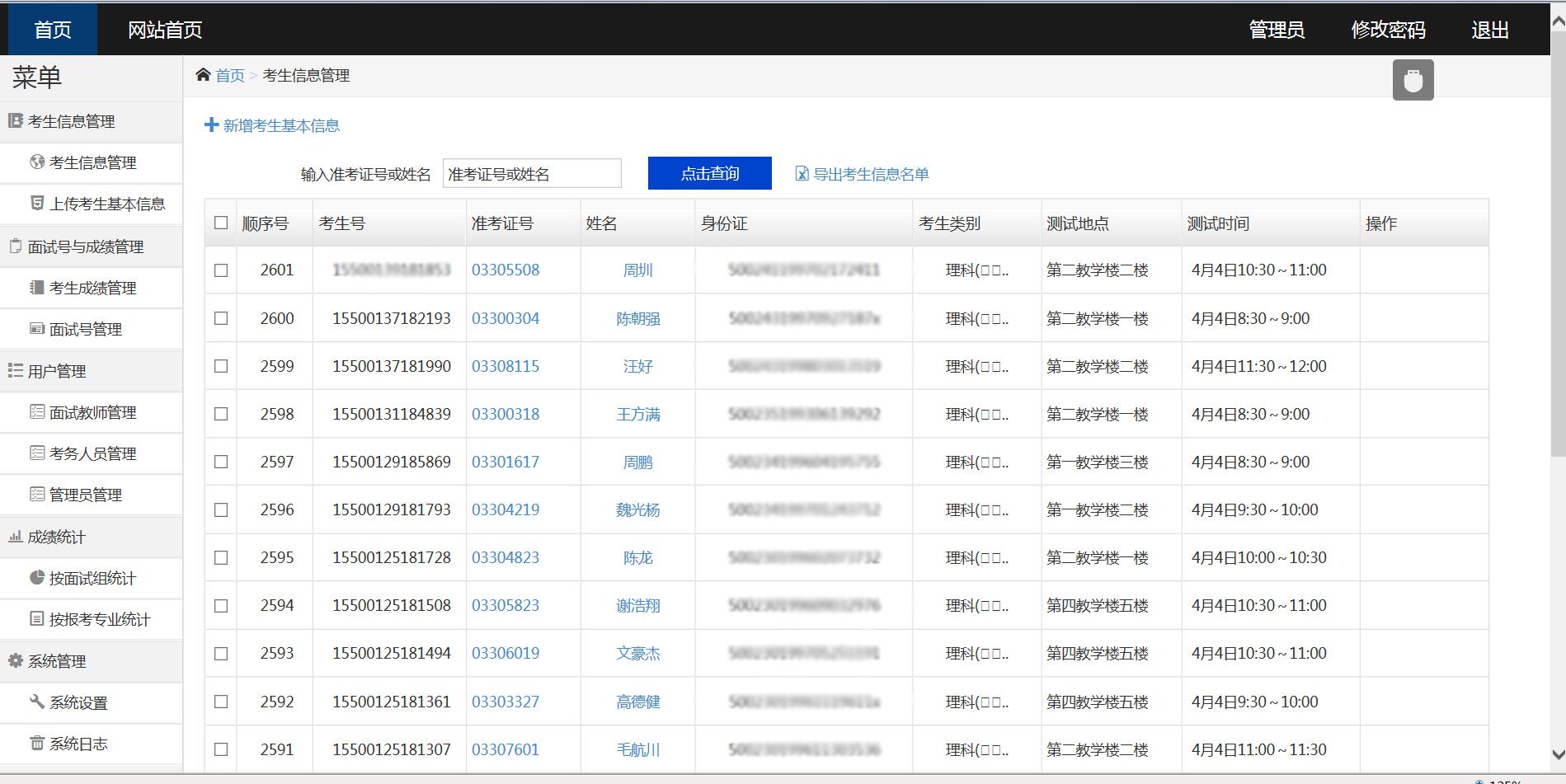Viewport: 1566px width, 784px height.
Task: Collapse the 成绩统计 menu section
Action: coord(91,537)
